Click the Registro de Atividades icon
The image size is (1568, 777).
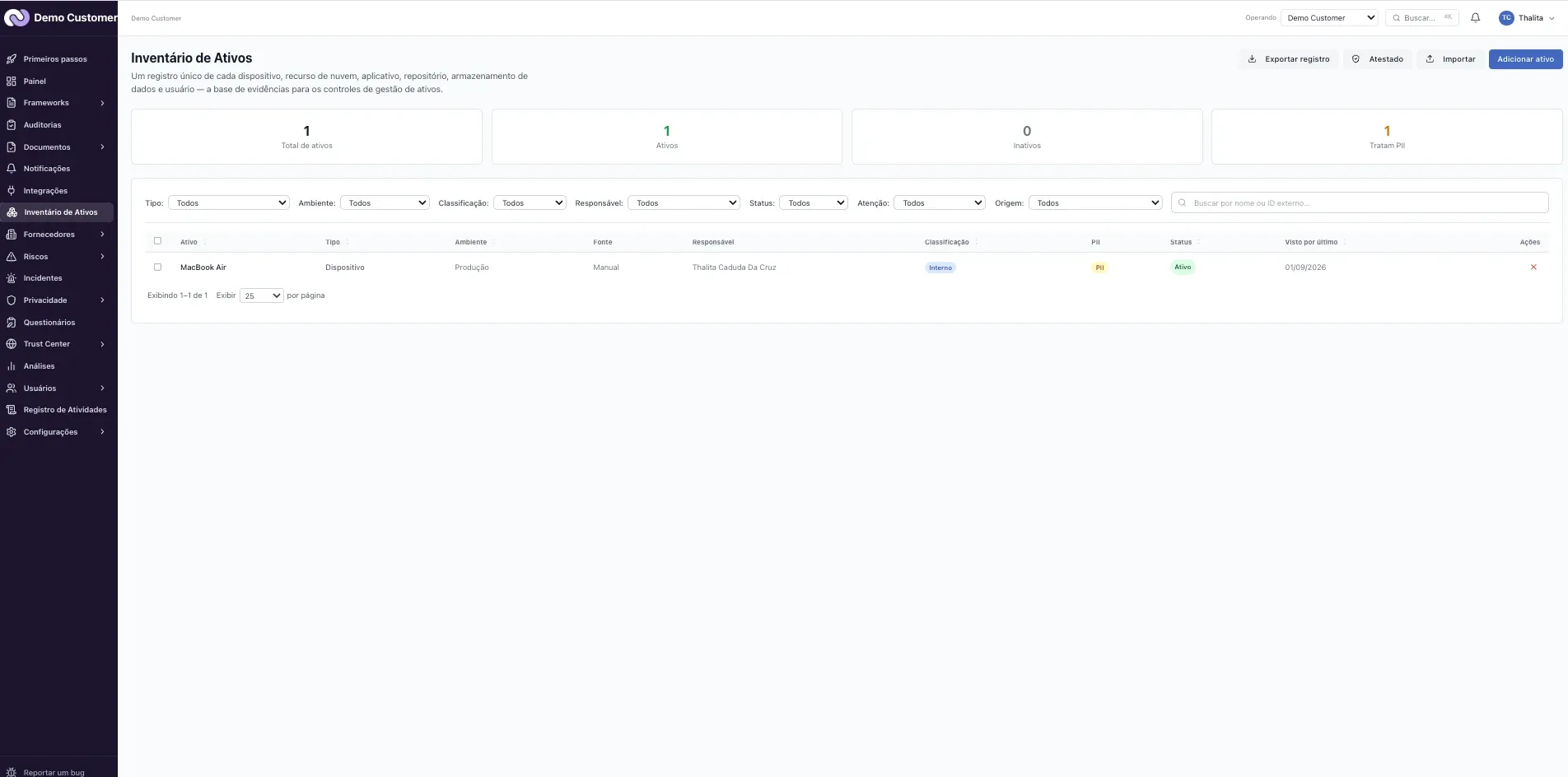click(12, 410)
